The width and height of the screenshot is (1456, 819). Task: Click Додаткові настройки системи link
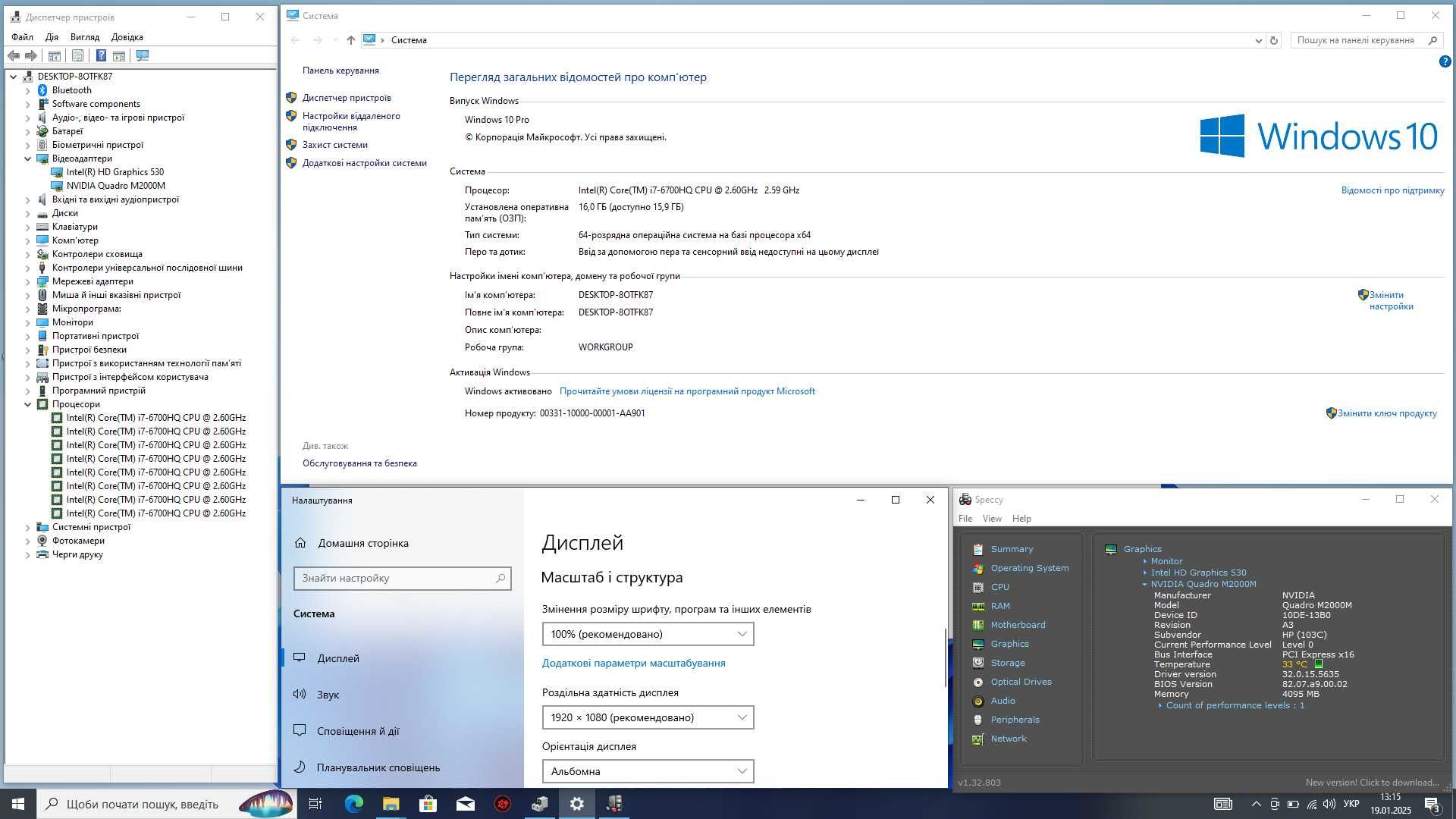click(365, 163)
